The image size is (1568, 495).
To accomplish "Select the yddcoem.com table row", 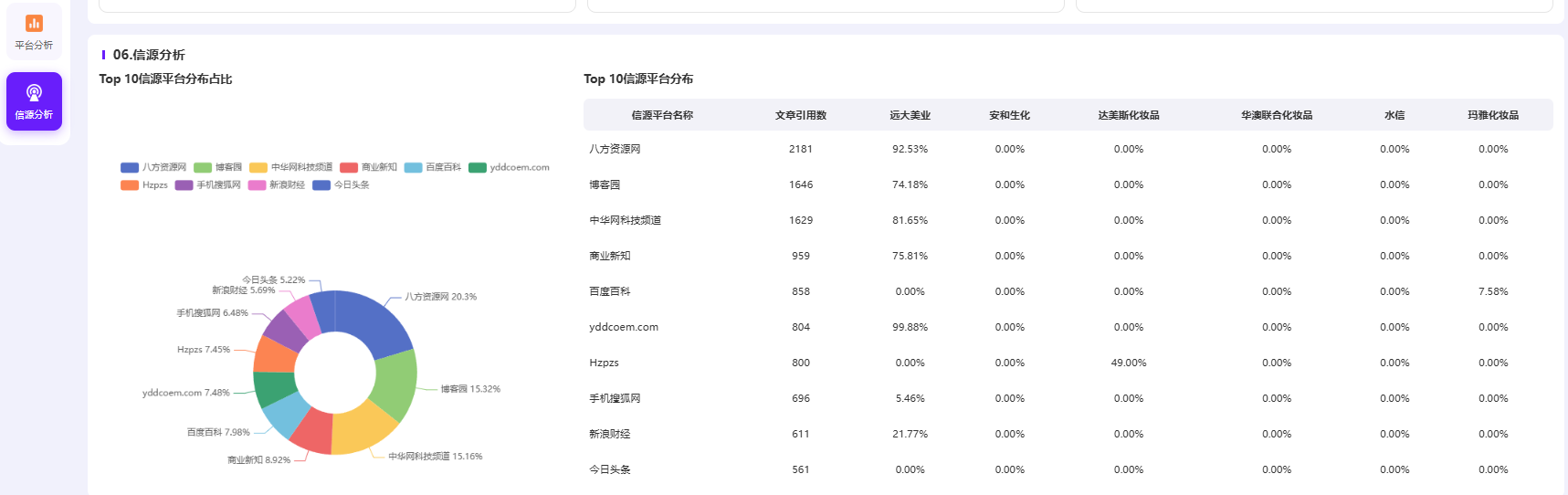I will point(1068,327).
